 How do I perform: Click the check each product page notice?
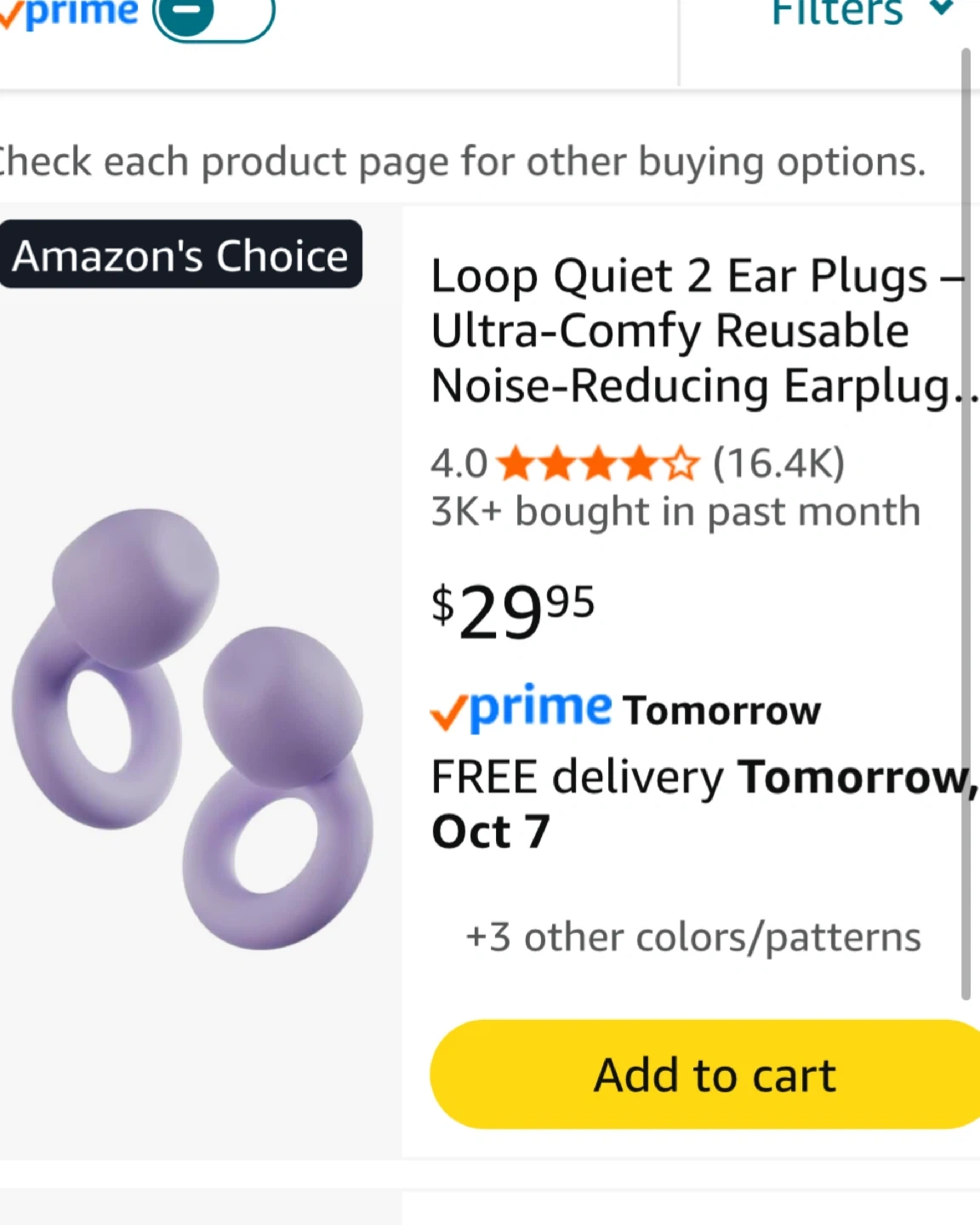click(x=462, y=162)
